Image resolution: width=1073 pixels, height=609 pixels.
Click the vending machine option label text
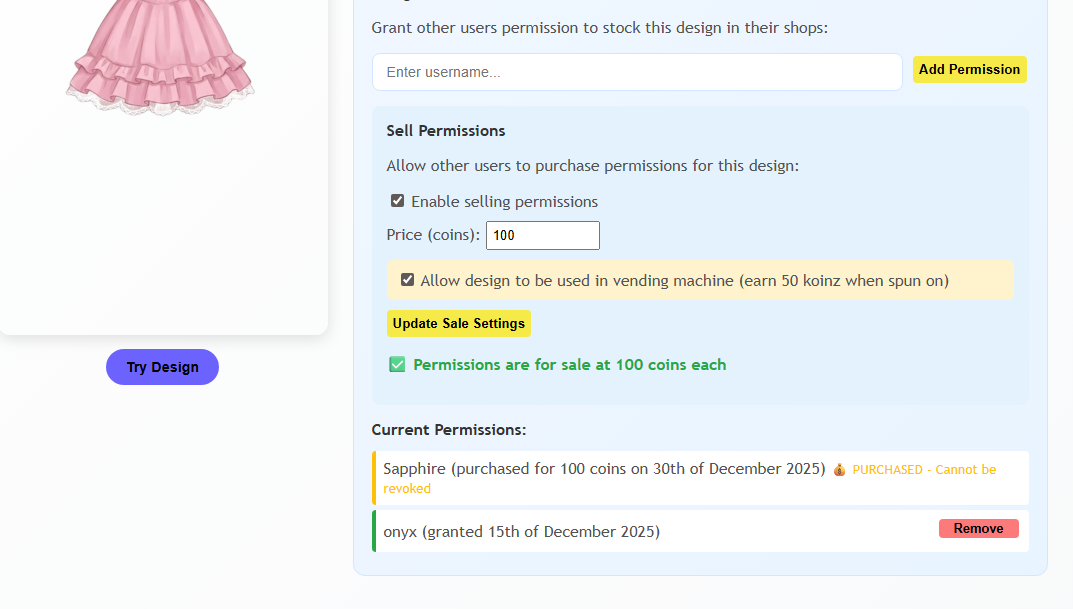pyautogui.click(x=684, y=281)
